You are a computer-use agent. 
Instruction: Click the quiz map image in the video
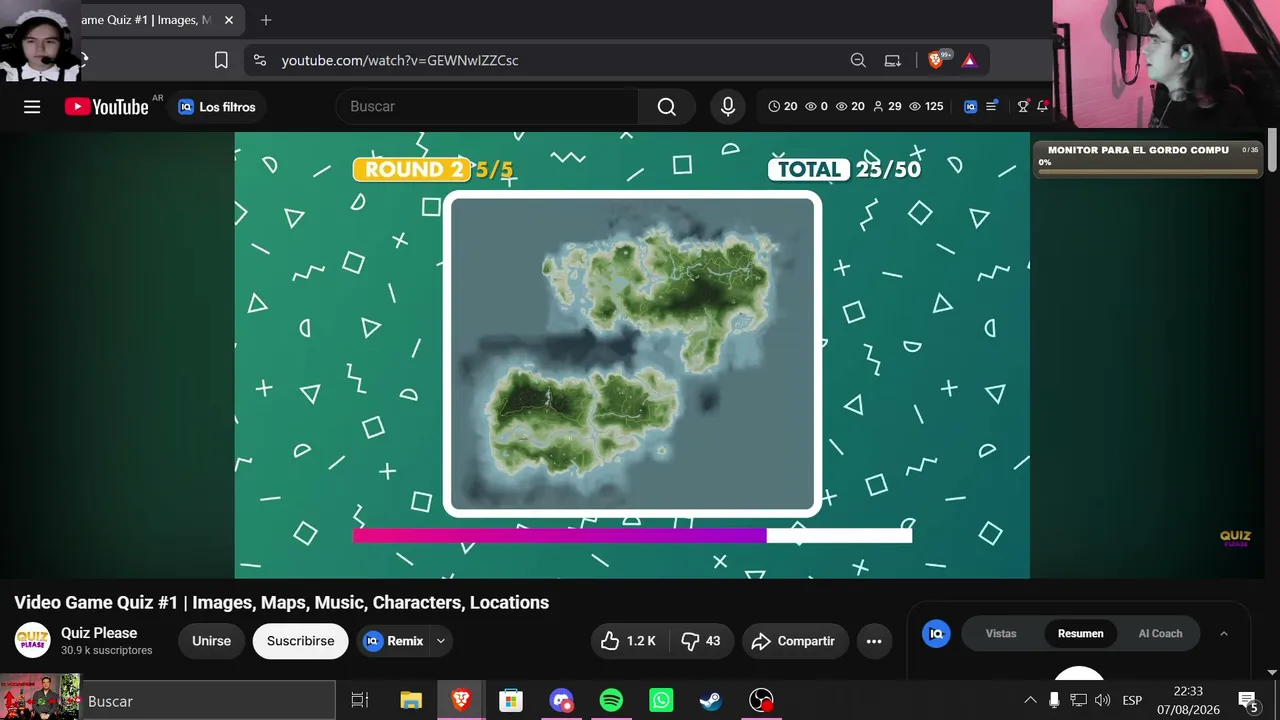[633, 354]
